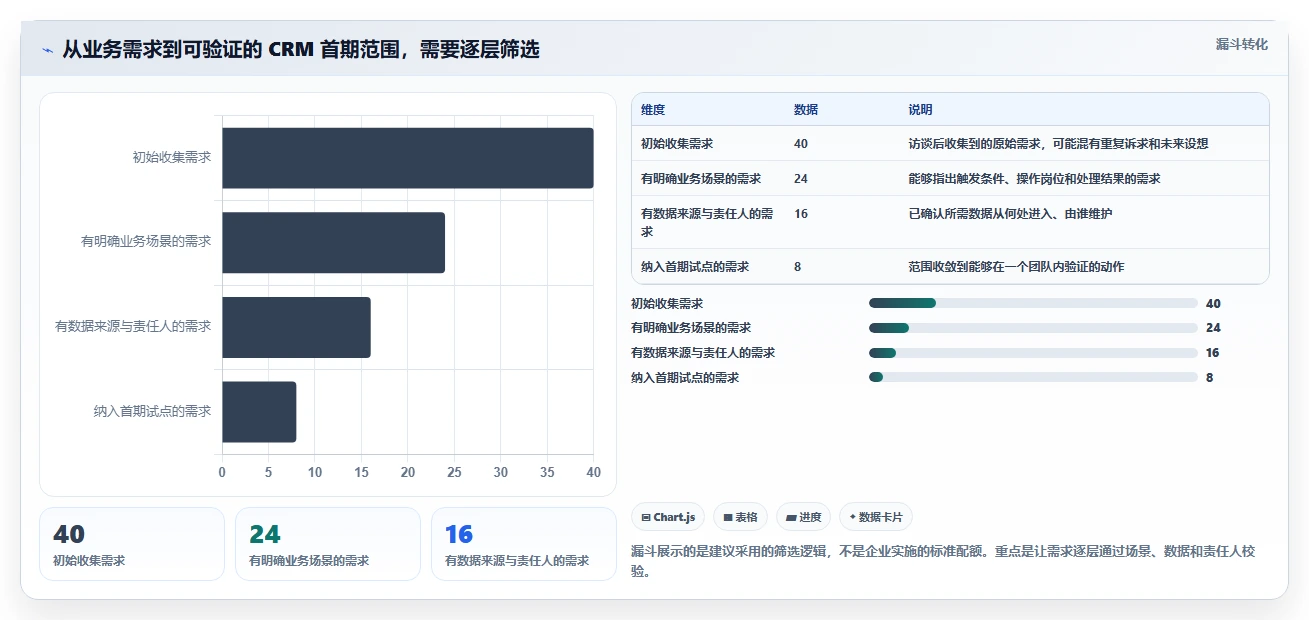Click the table data cell with value 8
The width and height of the screenshot is (1309, 620).
798,267
